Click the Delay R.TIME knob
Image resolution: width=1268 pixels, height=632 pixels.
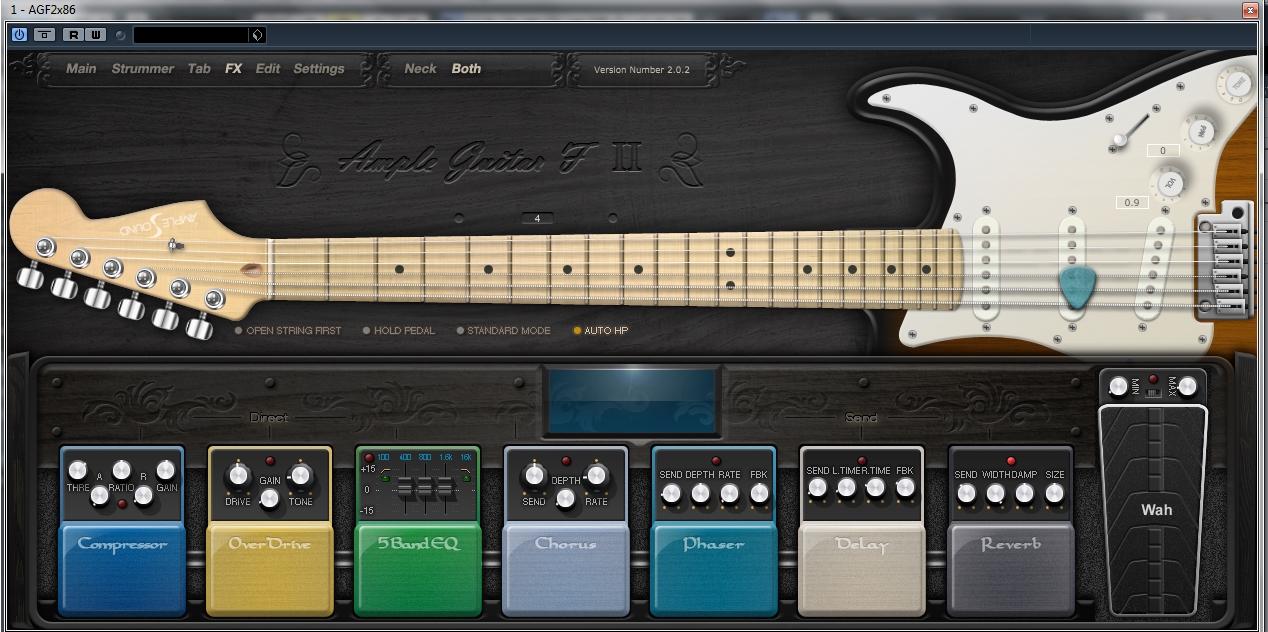click(x=876, y=487)
